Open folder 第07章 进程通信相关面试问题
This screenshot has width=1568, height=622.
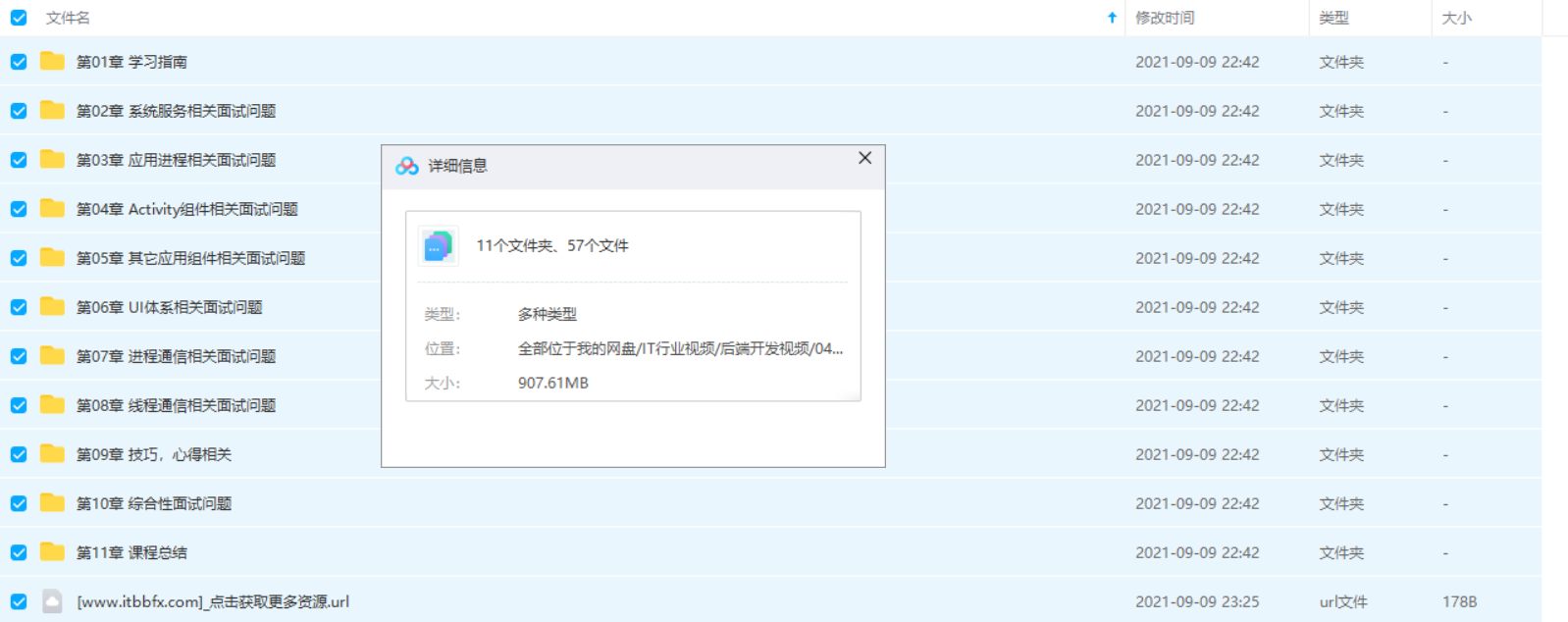176,356
